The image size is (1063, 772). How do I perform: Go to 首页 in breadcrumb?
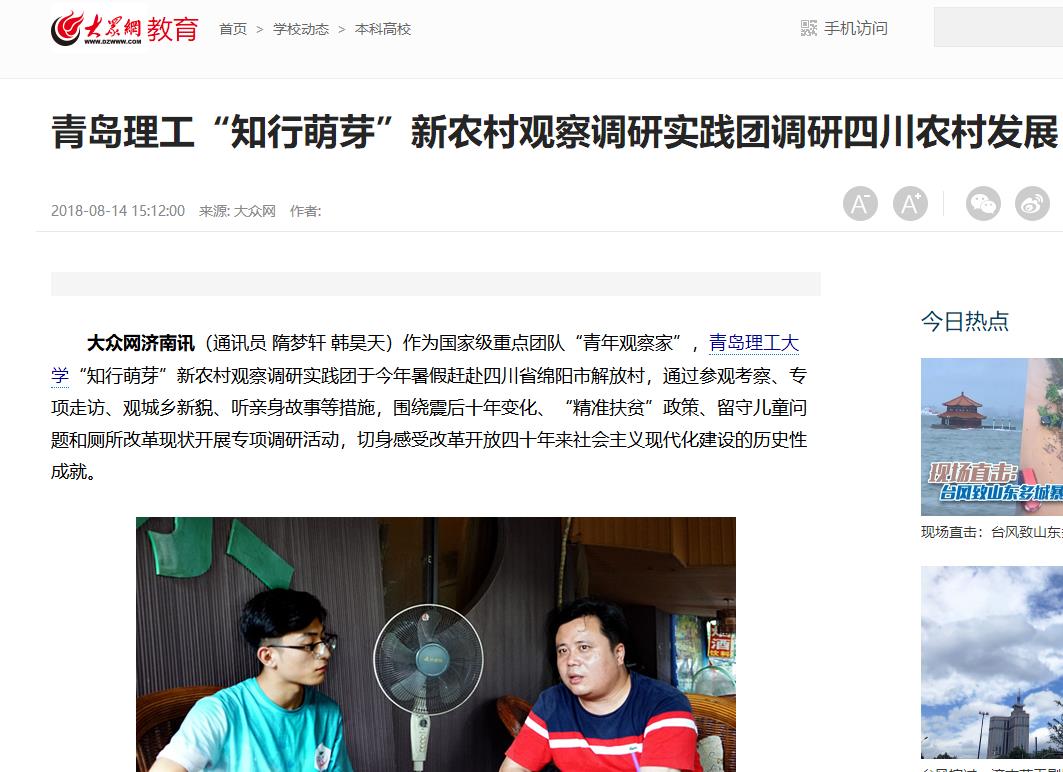click(x=233, y=29)
